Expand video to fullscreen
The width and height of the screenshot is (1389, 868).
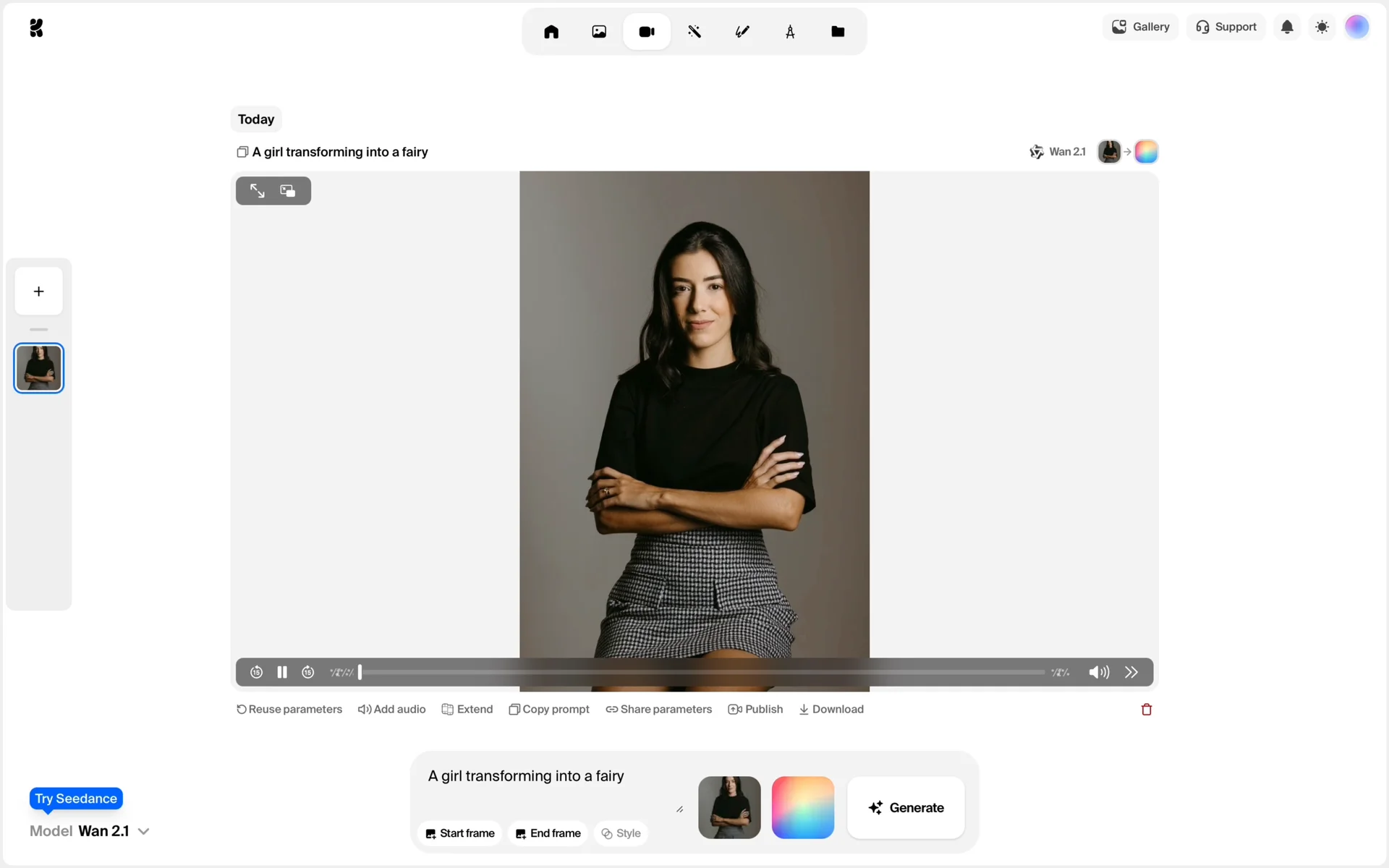258,191
